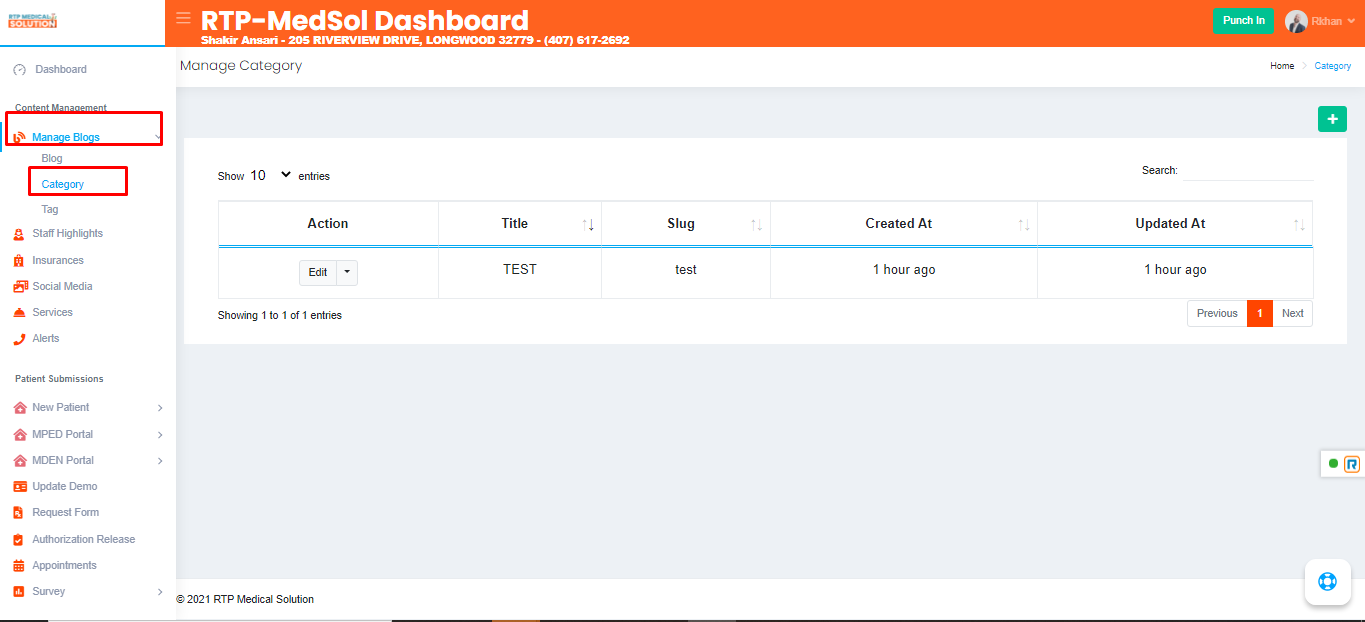
Task: Click the Authorization Release menu label
Action: pos(84,540)
